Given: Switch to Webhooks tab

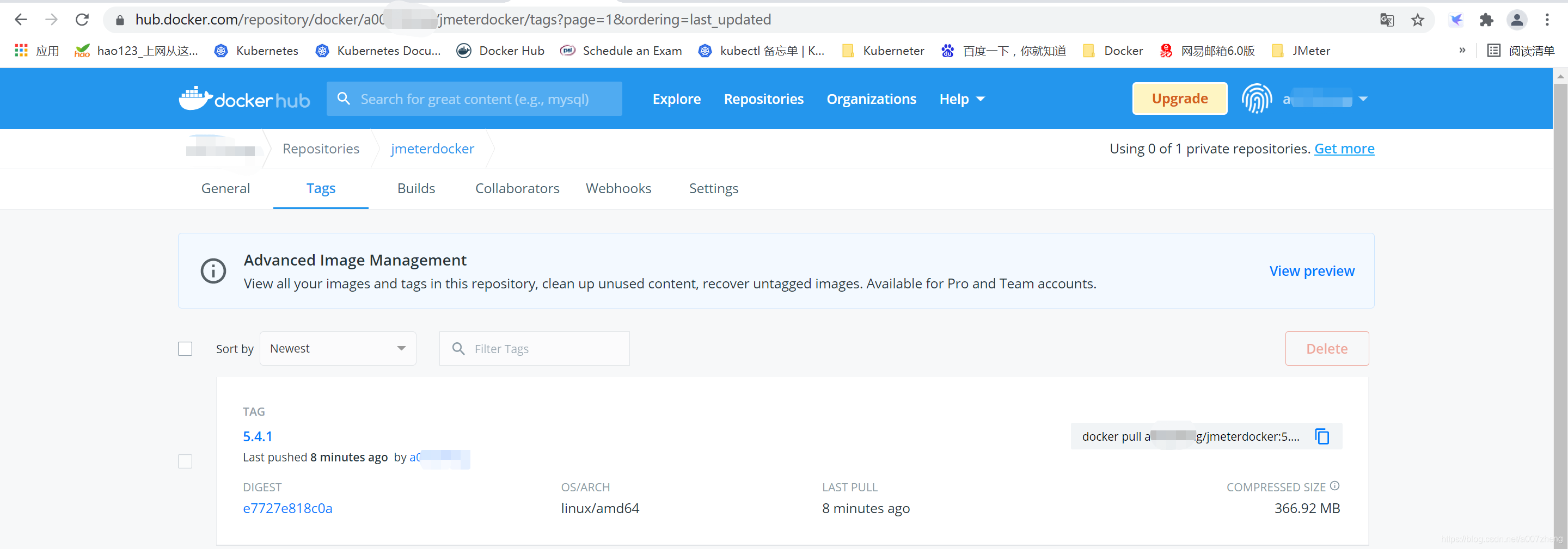Looking at the screenshot, I should [x=618, y=189].
